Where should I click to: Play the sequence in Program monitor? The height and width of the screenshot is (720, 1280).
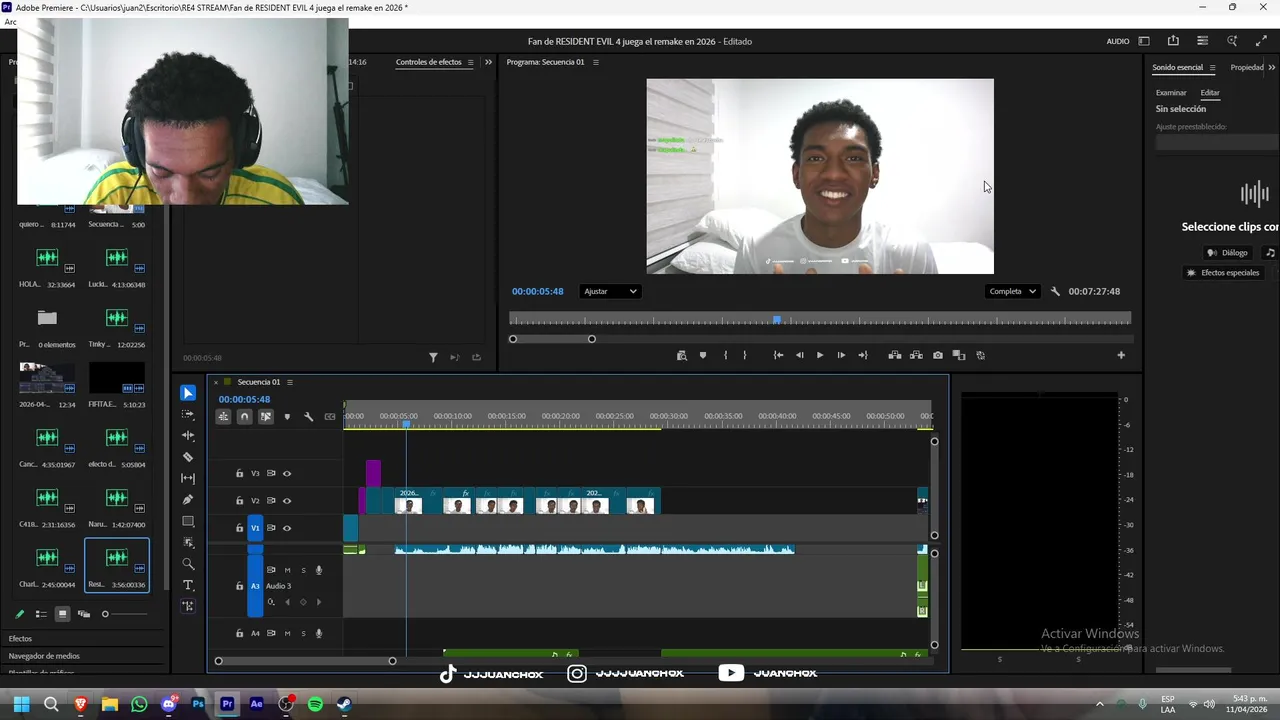pyautogui.click(x=820, y=355)
